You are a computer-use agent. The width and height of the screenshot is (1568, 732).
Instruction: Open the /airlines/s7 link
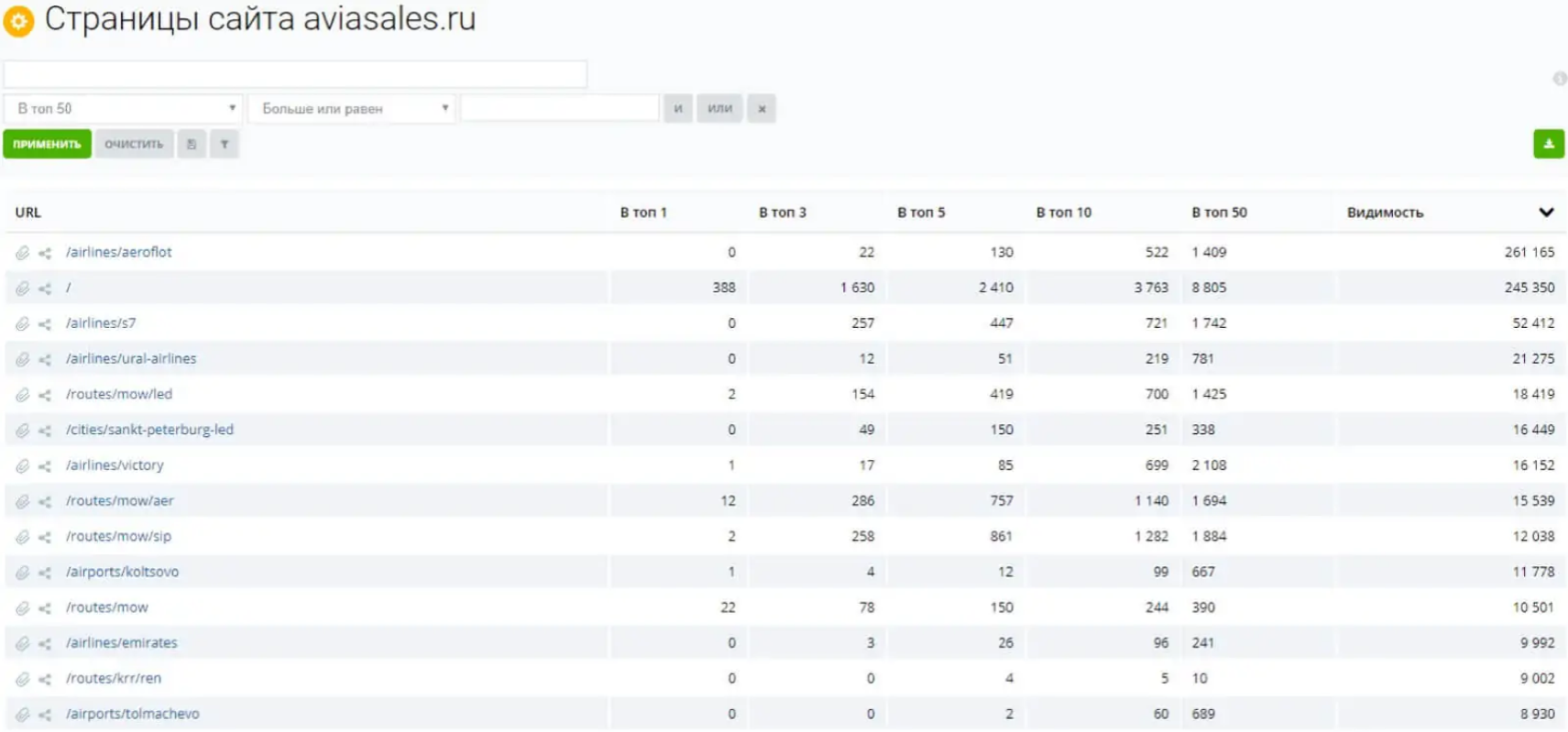101,323
